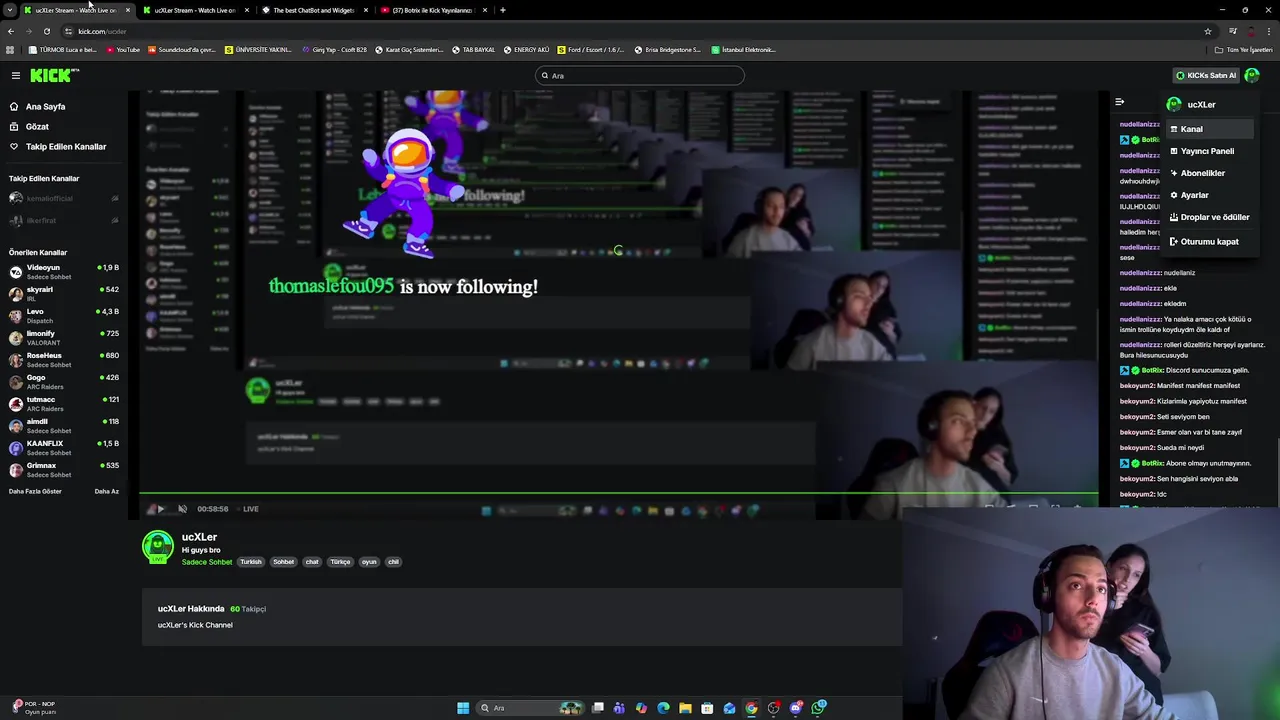Open Levo recommended channel

tap(63, 315)
